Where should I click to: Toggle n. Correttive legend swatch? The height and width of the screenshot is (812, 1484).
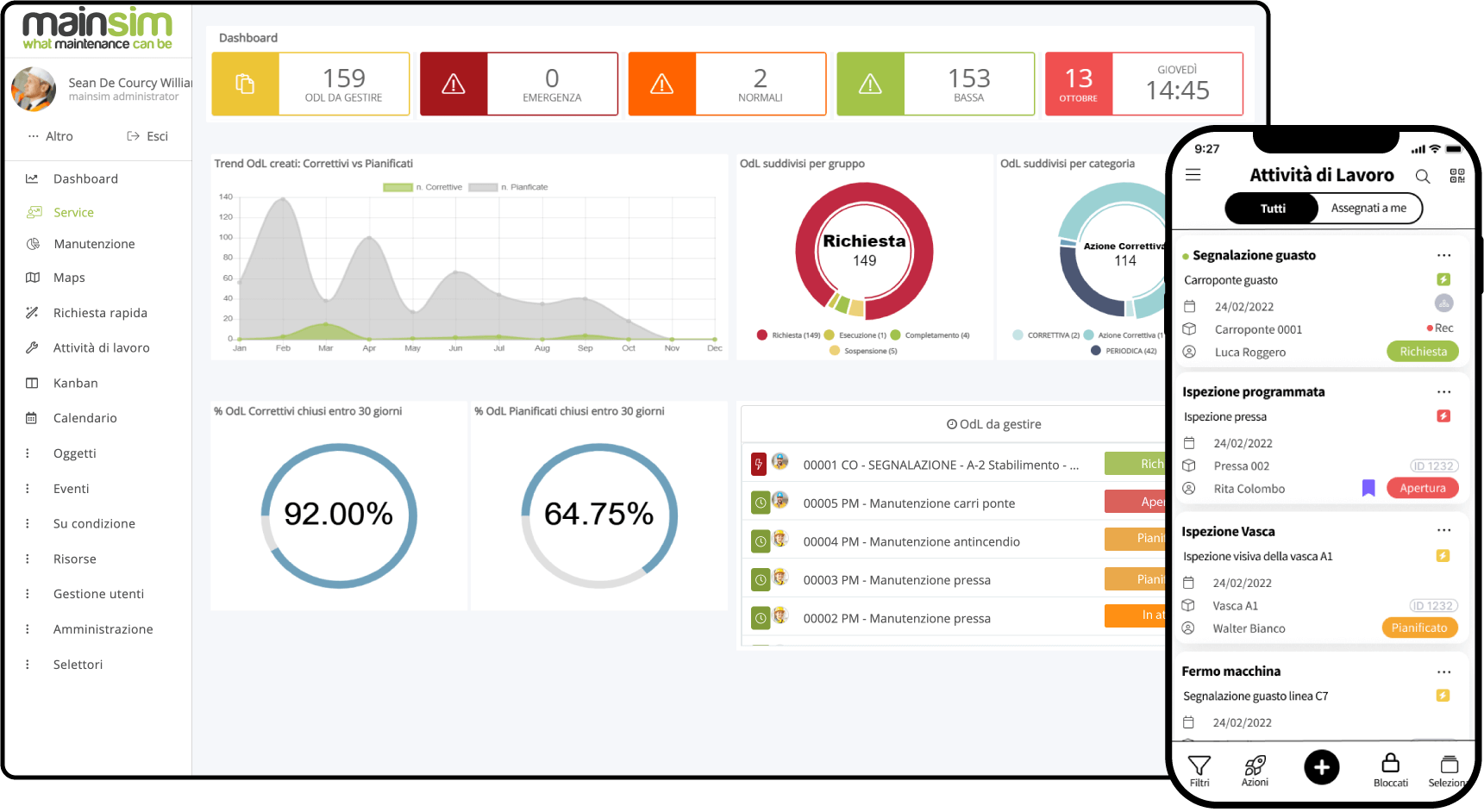(398, 187)
